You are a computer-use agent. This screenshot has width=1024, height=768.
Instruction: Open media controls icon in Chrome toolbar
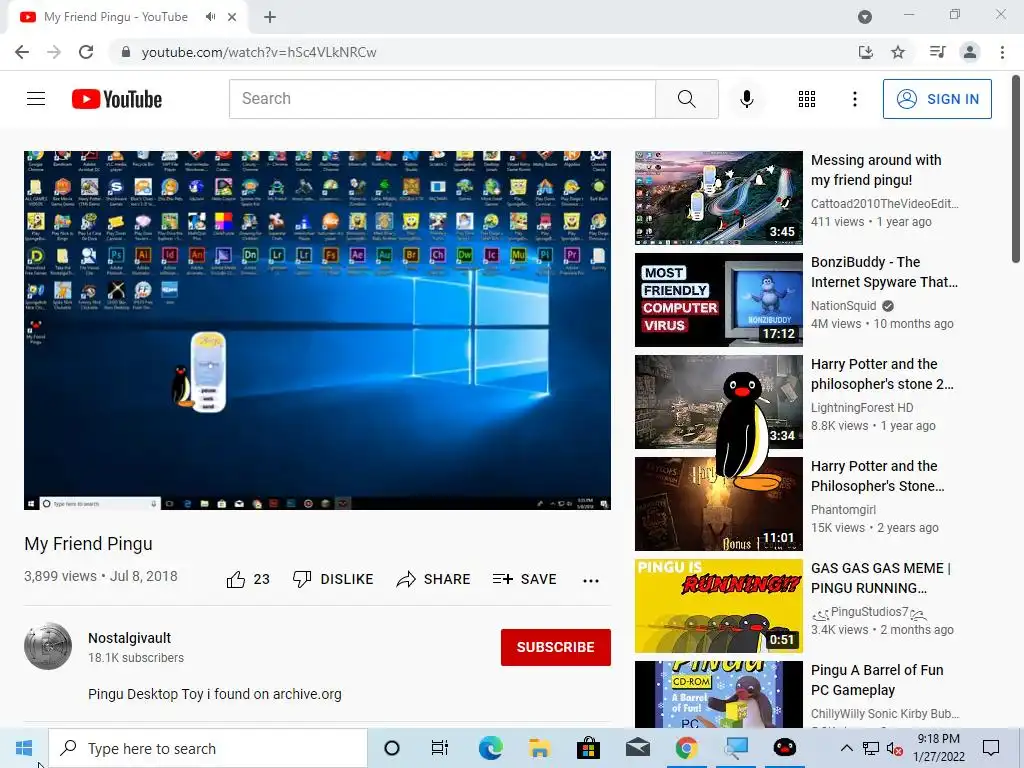pyautogui.click(x=937, y=52)
